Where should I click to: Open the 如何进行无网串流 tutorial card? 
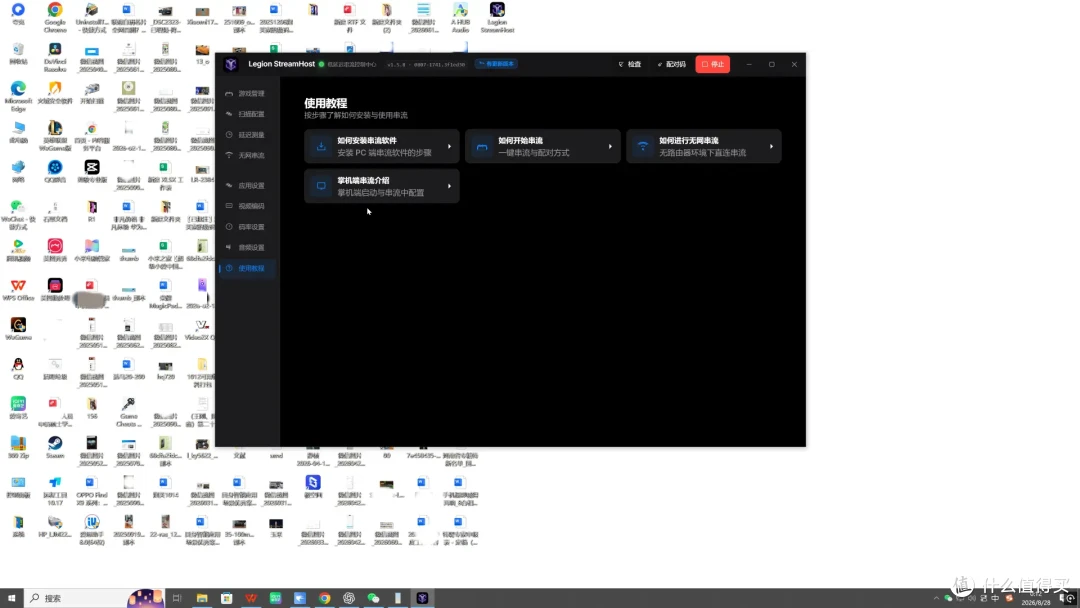(x=704, y=147)
